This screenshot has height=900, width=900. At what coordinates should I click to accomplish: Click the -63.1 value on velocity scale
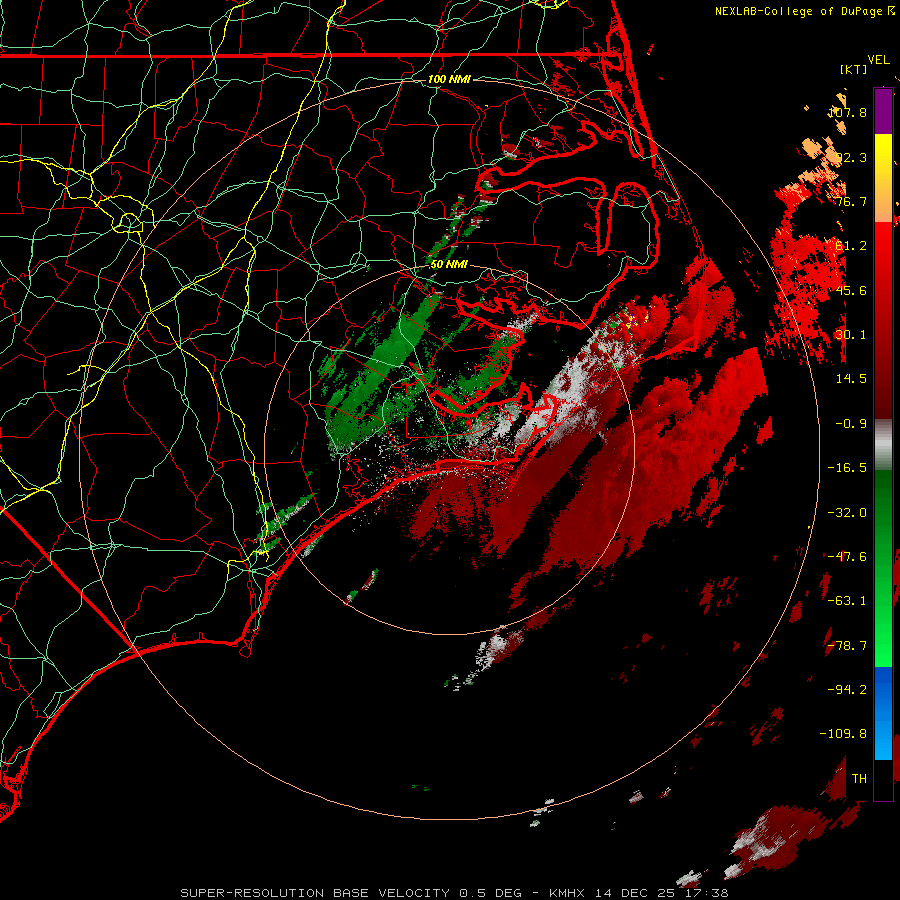coord(847,601)
